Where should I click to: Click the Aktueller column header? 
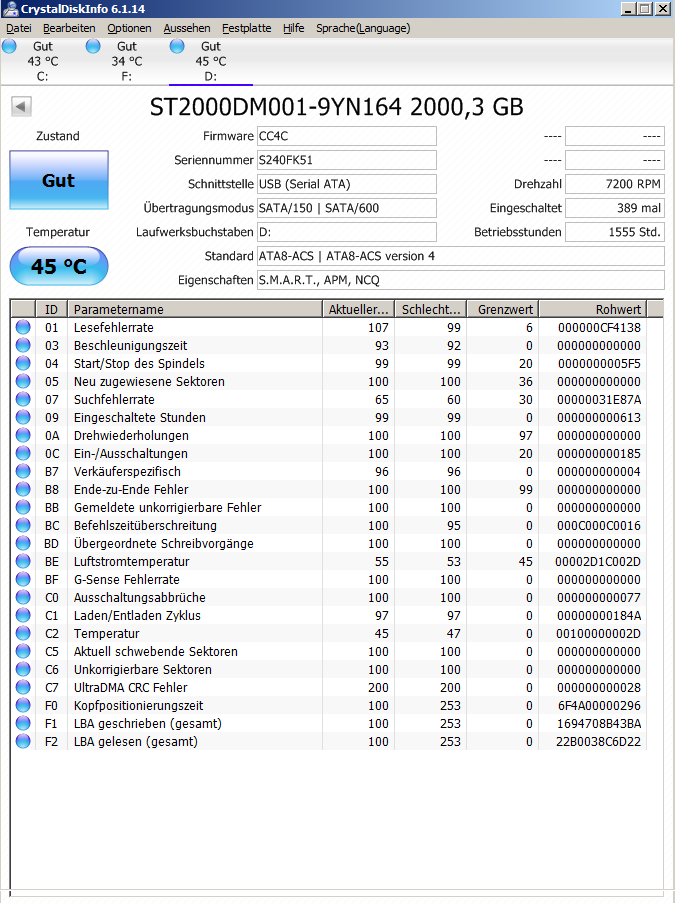click(x=358, y=309)
